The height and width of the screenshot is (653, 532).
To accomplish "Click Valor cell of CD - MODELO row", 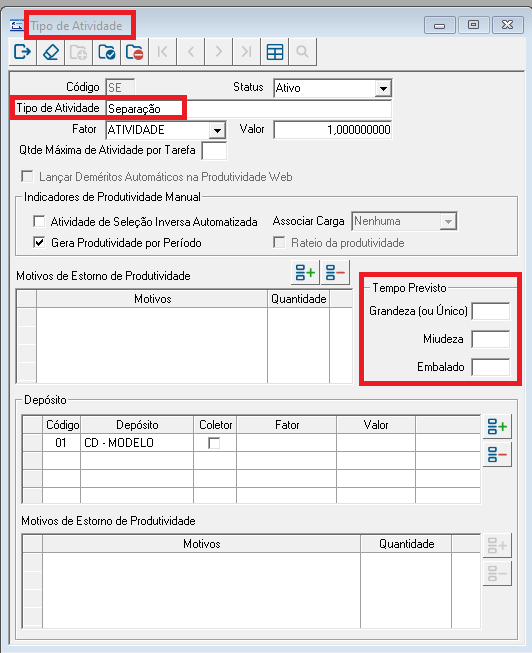I will pyautogui.click(x=376, y=443).
